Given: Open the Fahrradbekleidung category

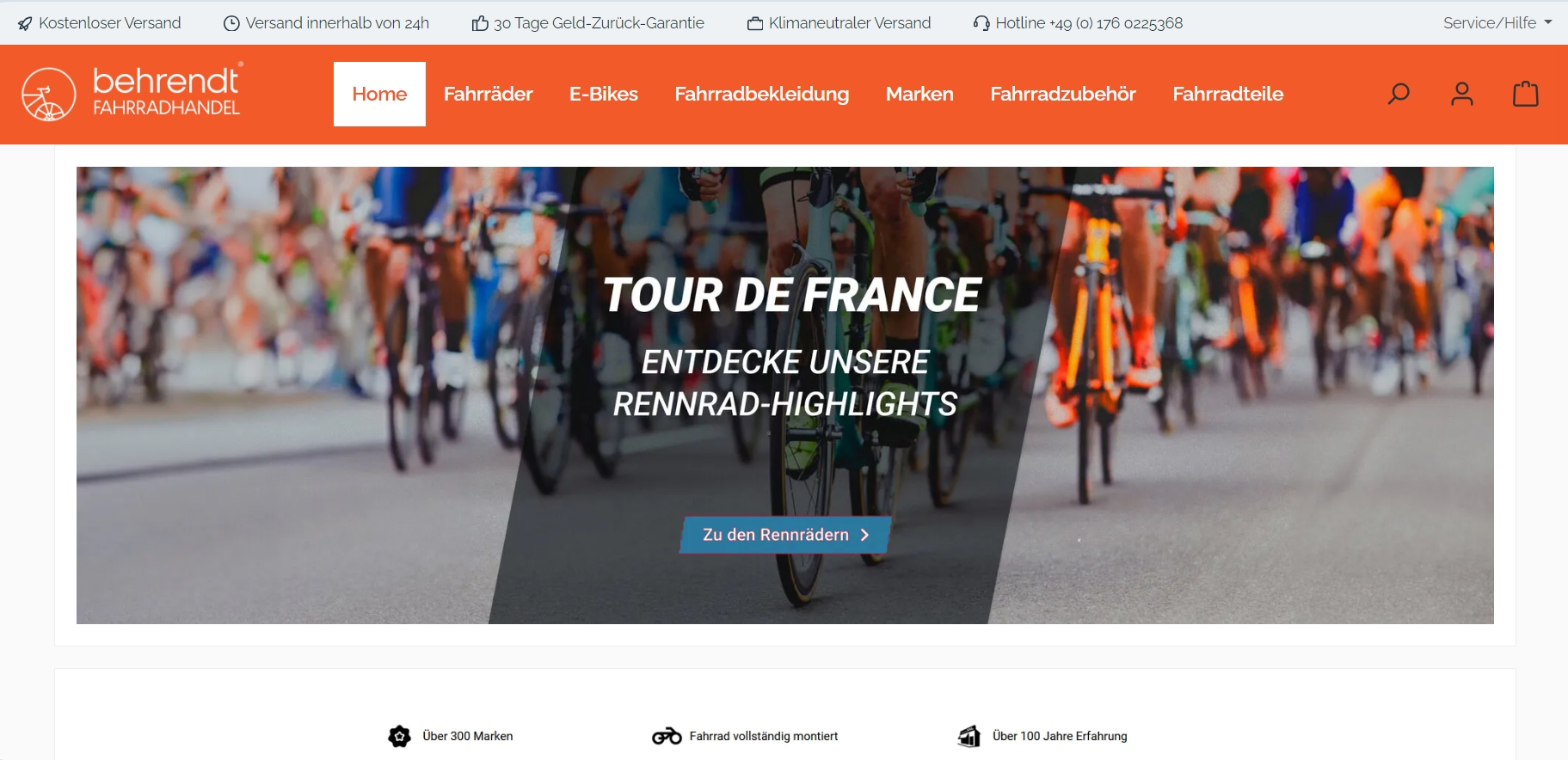Looking at the screenshot, I should click(762, 94).
